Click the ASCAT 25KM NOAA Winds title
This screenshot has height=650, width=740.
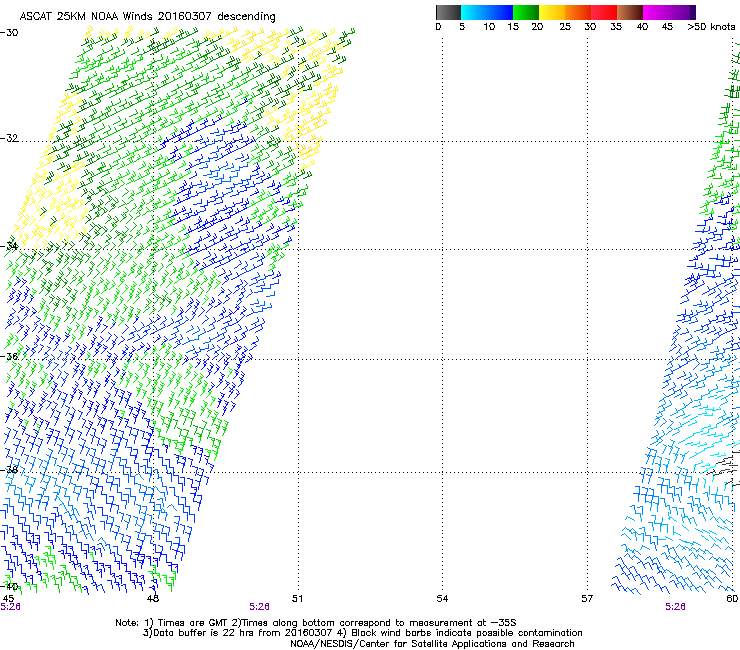point(147,16)
